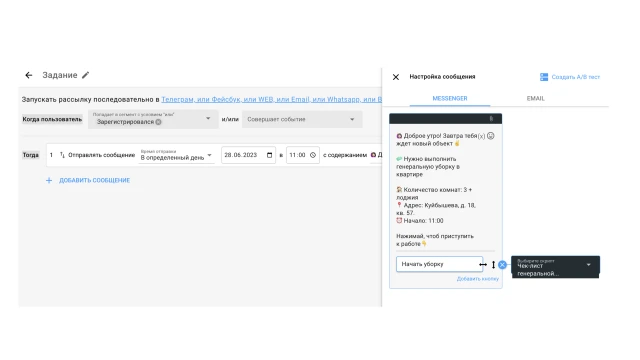Open the clock time picker icon
The width and height of the screenshot is (640, 360).
click(x=313, y=155)
